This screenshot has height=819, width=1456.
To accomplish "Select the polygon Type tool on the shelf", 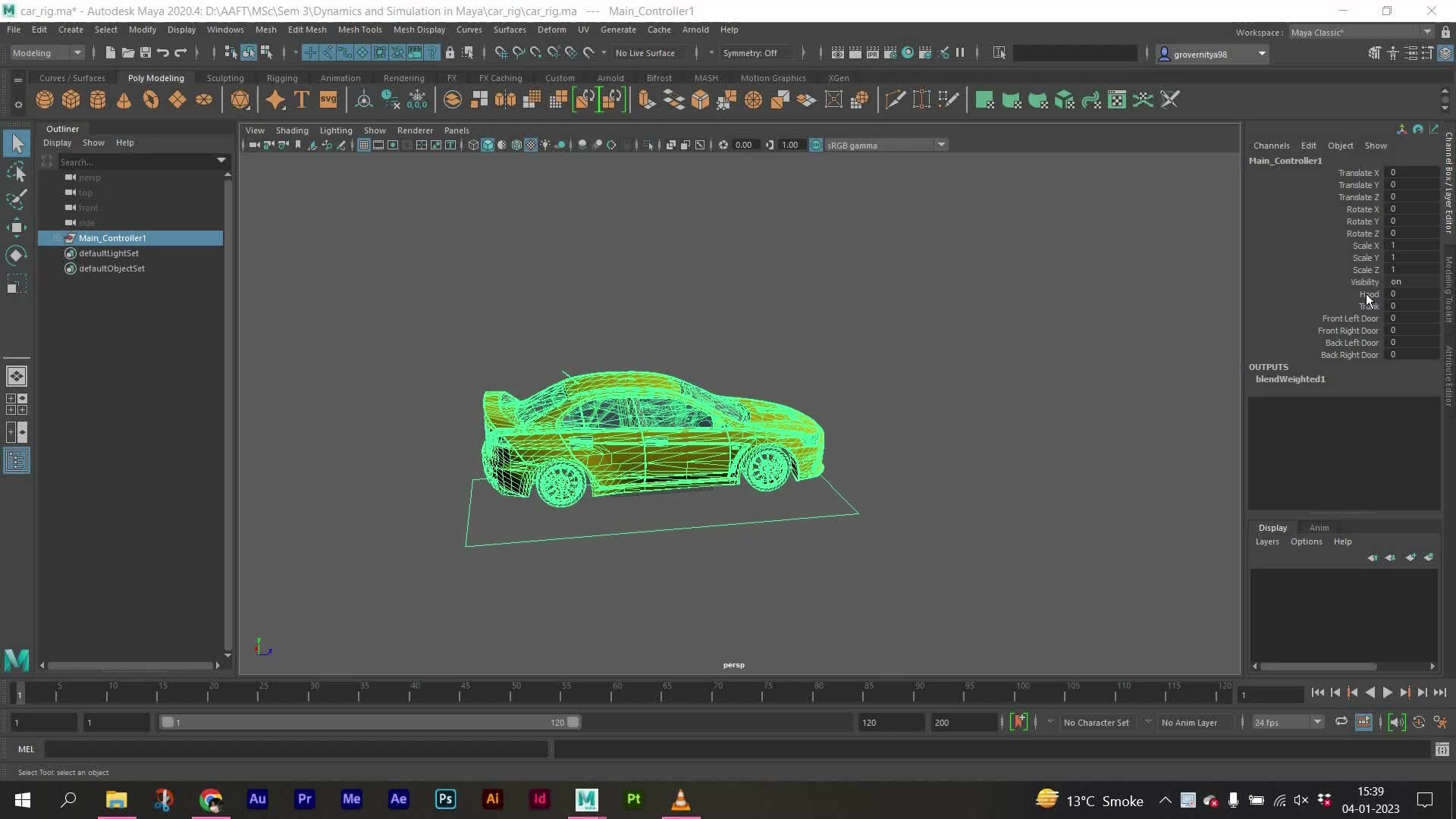I will (301, 99).
